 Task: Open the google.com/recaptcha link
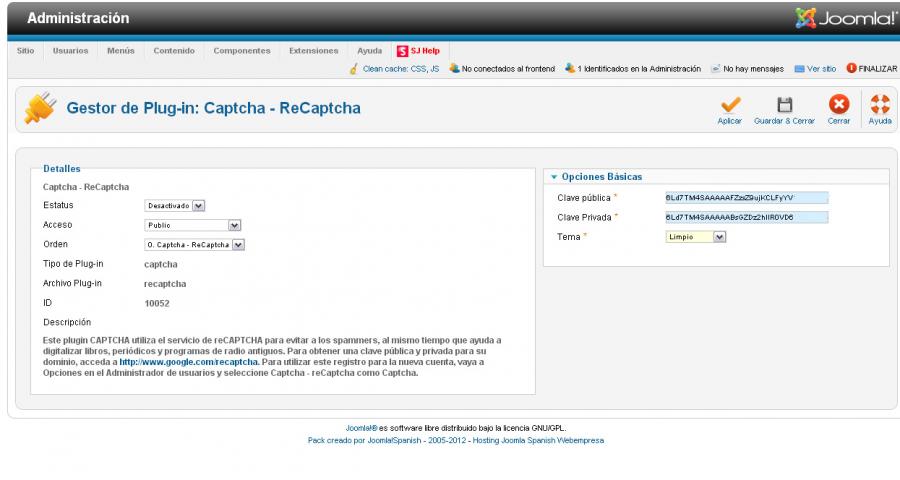coord(189,362)
